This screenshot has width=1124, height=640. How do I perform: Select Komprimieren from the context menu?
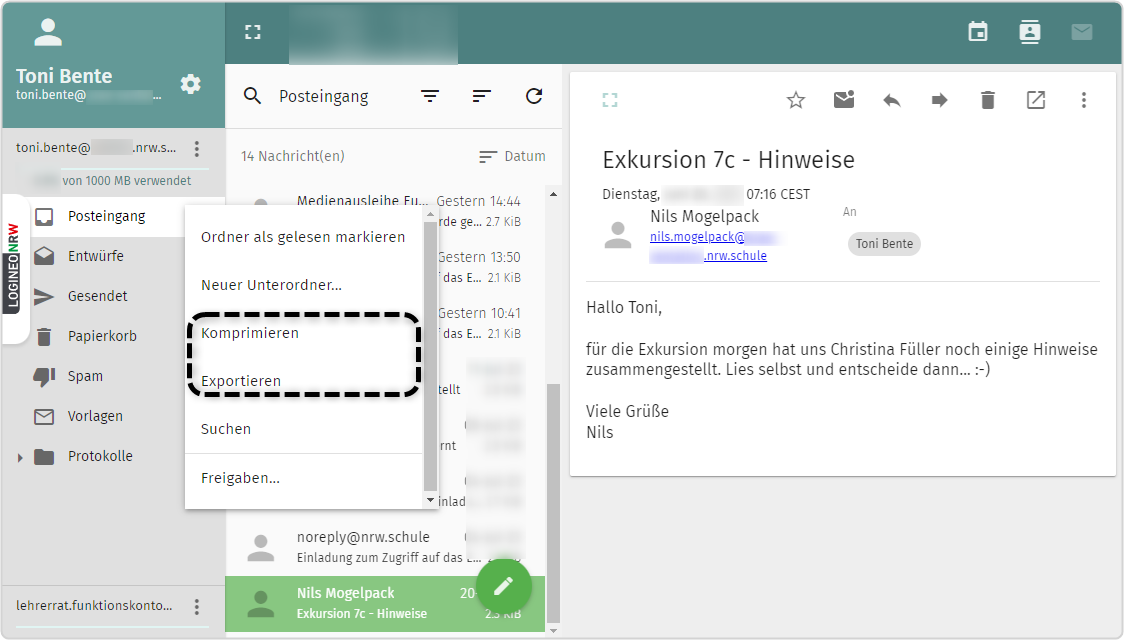(249, 333)
